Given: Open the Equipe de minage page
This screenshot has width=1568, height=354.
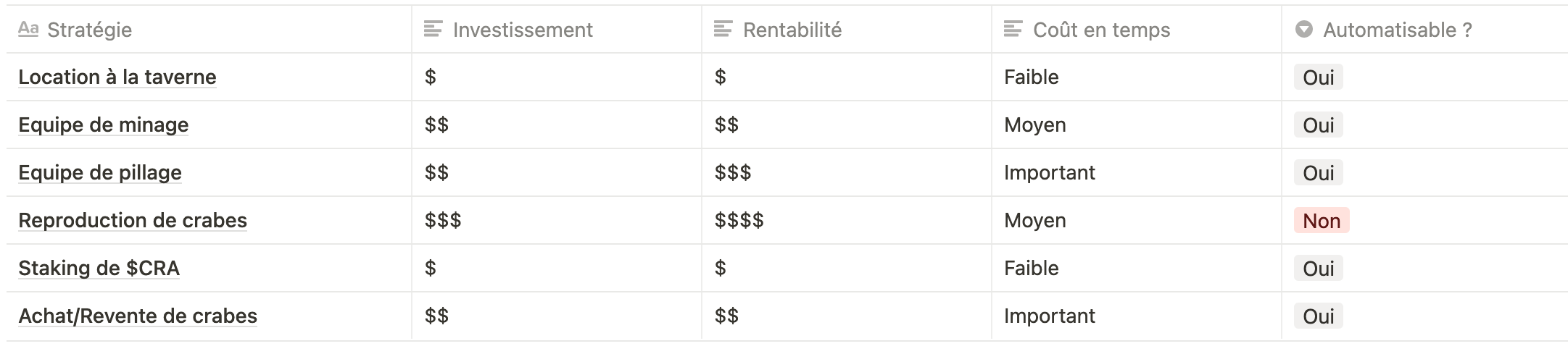Looking at the screenshot, I should [x=104, y=125].
